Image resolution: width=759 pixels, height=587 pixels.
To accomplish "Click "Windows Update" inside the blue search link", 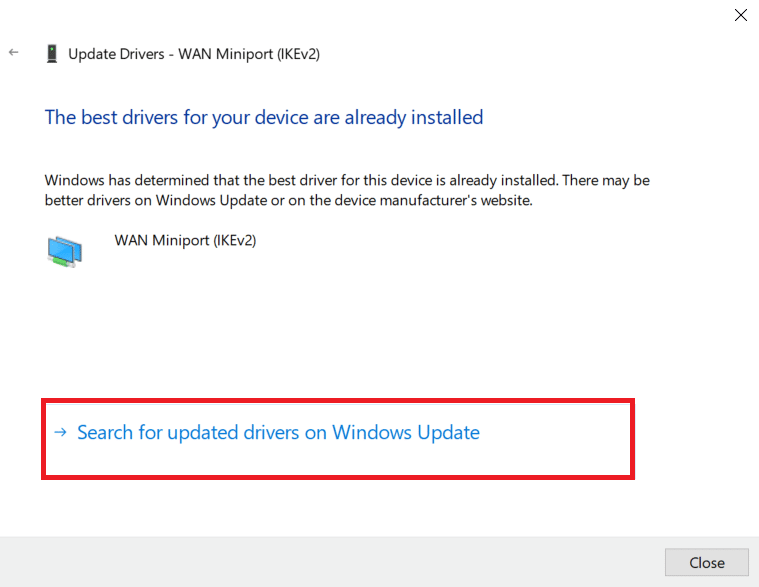I will tap(406, 433).
